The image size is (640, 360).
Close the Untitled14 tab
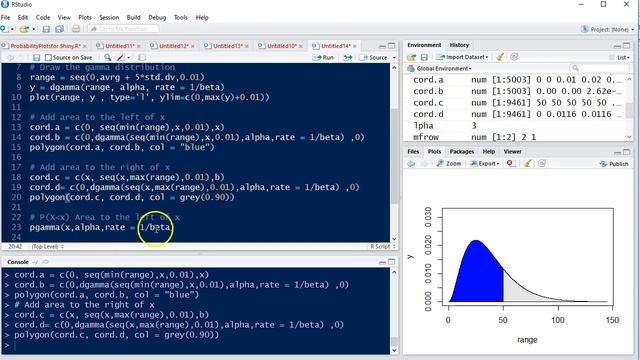354,46
